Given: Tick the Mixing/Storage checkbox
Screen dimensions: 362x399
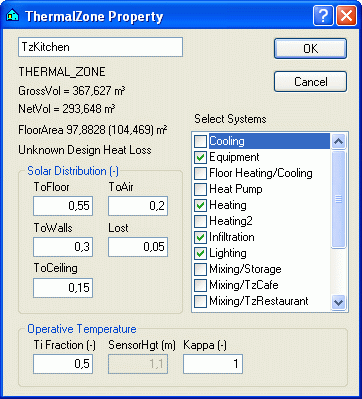Looking at the screenshot, I should [200, 269].
